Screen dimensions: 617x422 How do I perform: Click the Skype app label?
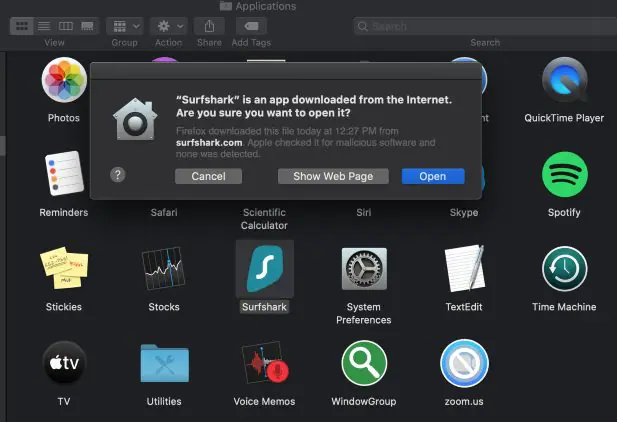pos(464,213)
